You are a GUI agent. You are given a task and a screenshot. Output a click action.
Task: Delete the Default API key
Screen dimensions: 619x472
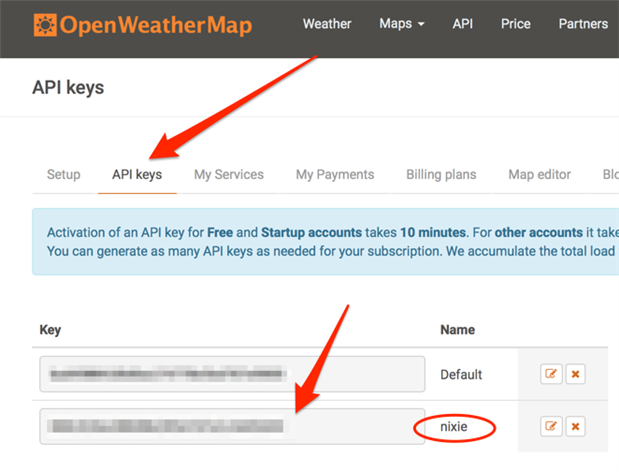pos(575,374)
